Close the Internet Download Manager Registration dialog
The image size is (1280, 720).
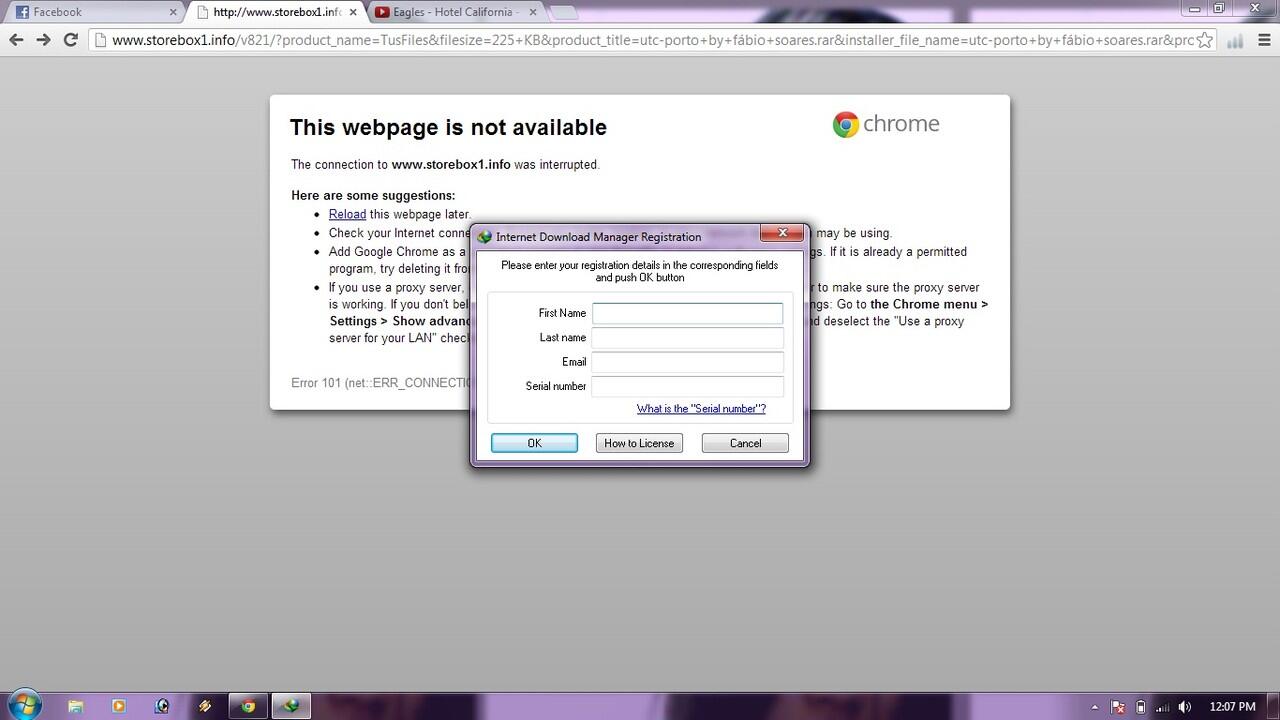pyautogui.click(x=782, y=233)
